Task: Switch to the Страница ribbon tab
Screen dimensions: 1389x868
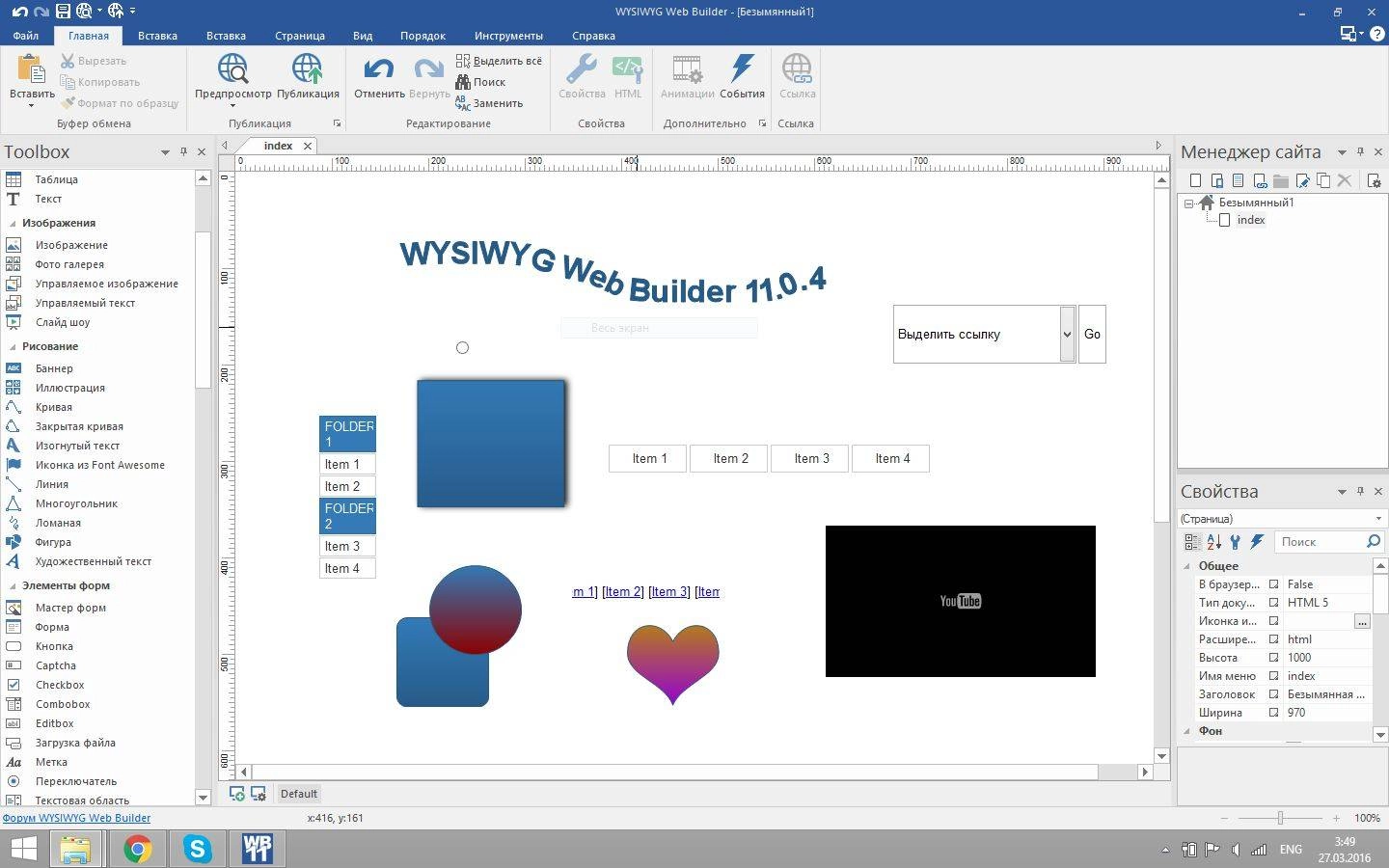Action: click(x=300, y=36)
